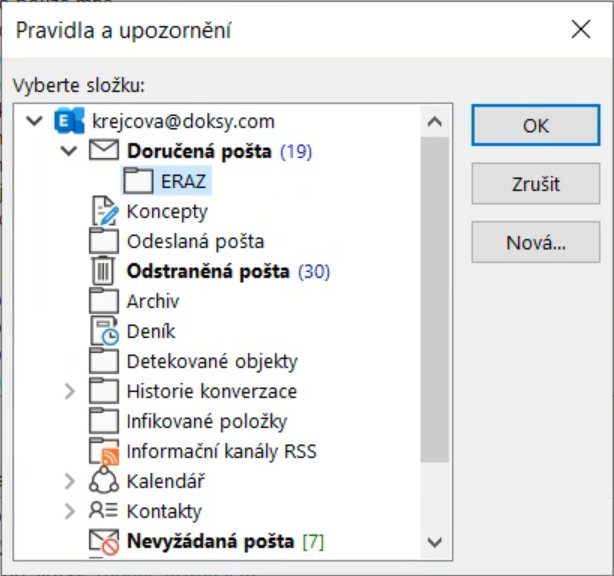Create a new folder with Nová... button

[x=535, y=241]
